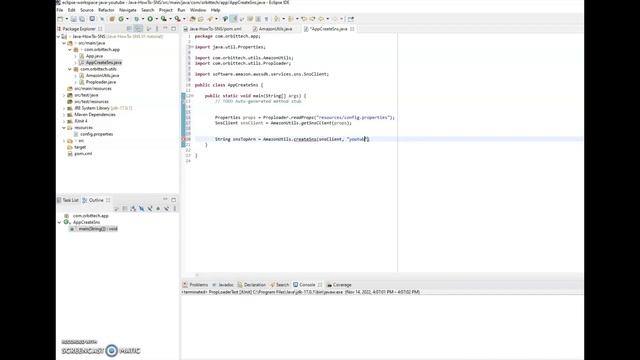
Task: Click the Debug bug icon in toolbar
Action: (137, 19)
